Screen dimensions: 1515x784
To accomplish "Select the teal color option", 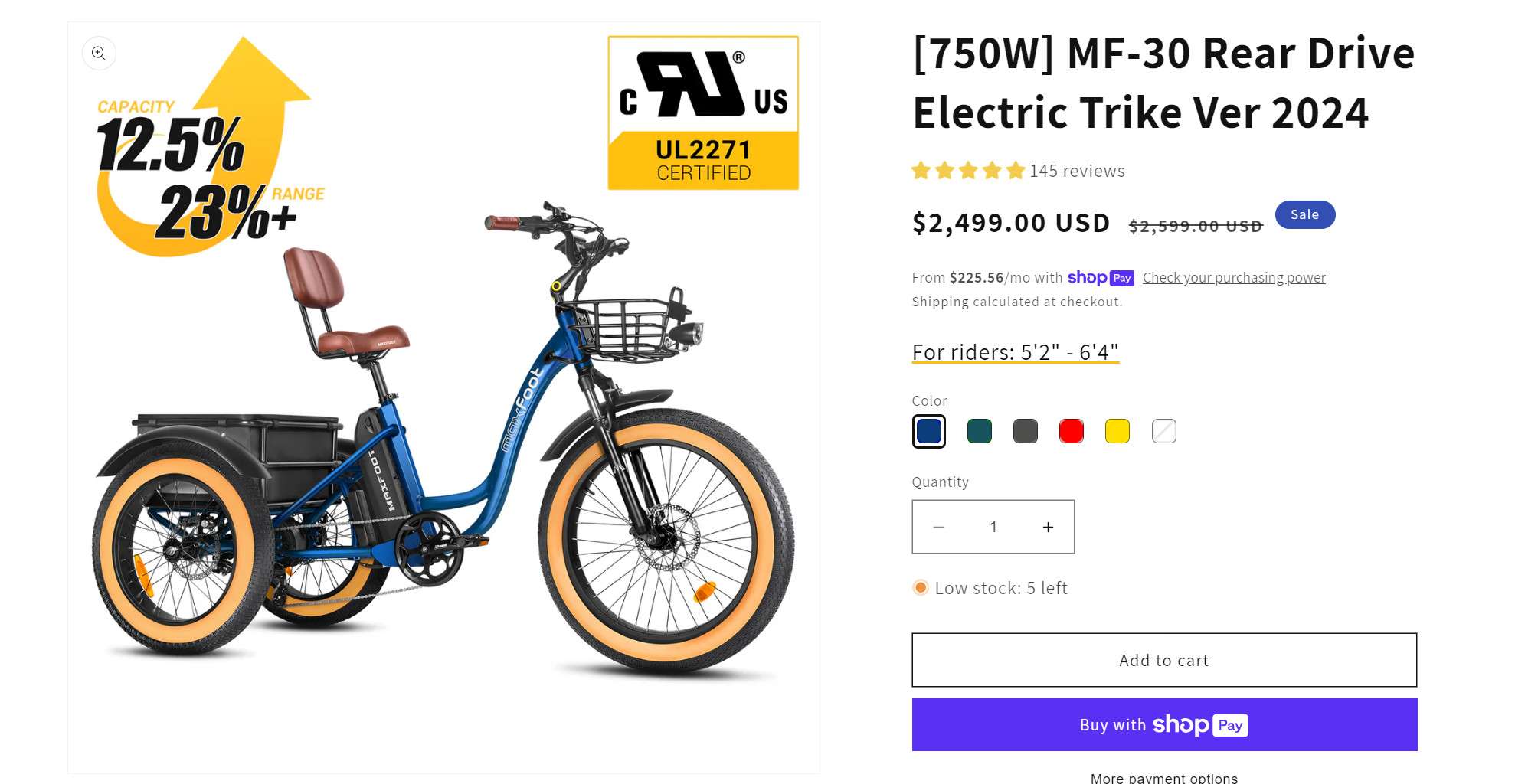I will 979,431.
